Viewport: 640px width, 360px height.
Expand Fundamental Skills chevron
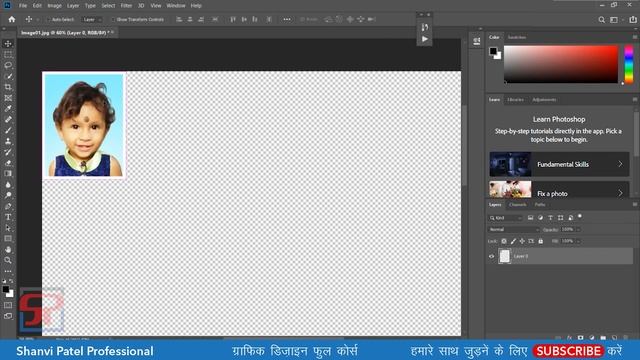click(620, 164)
